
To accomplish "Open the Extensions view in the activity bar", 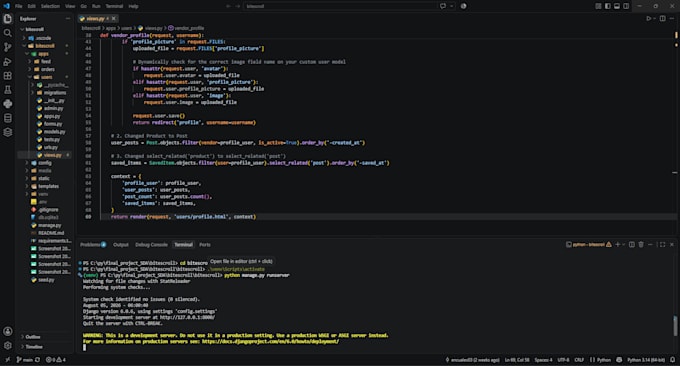I will tap(7, 76).
